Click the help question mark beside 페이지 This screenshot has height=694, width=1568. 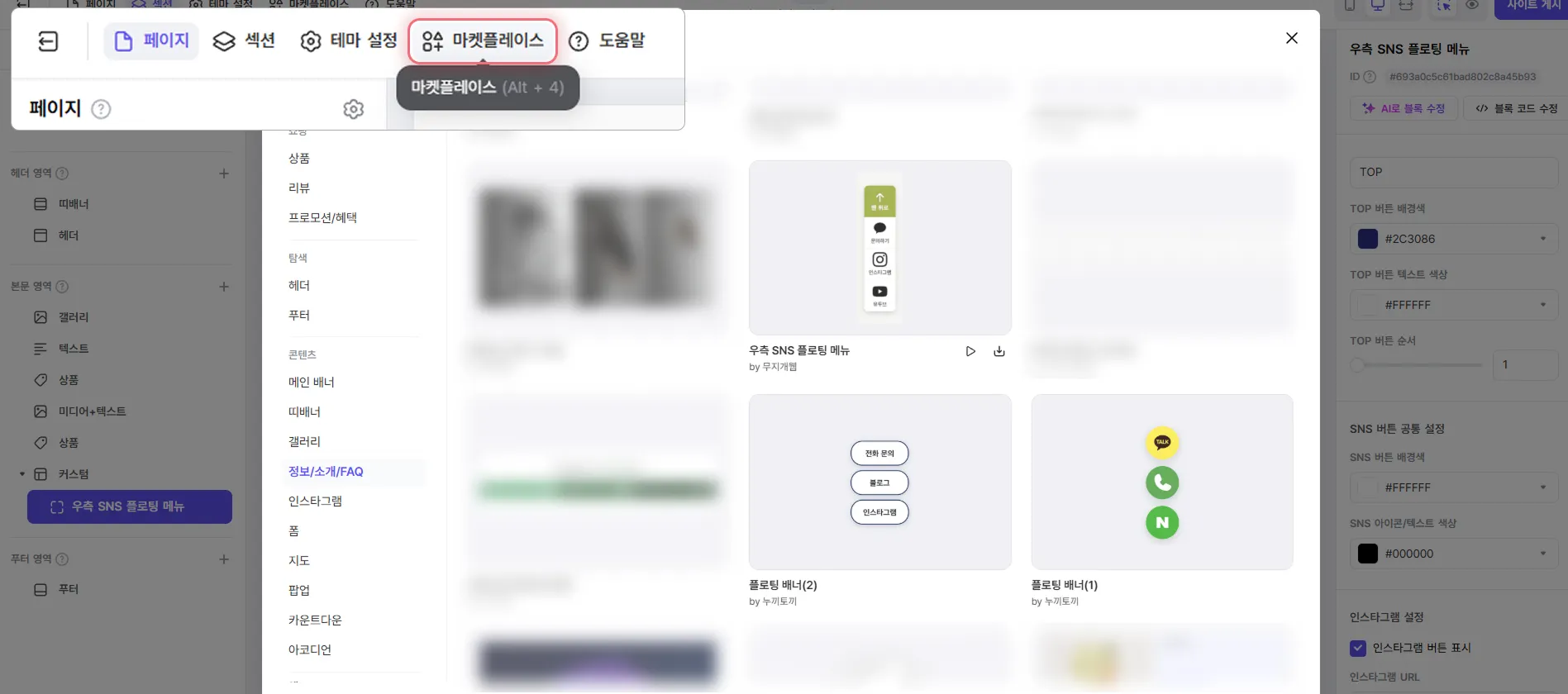(101, 109)
